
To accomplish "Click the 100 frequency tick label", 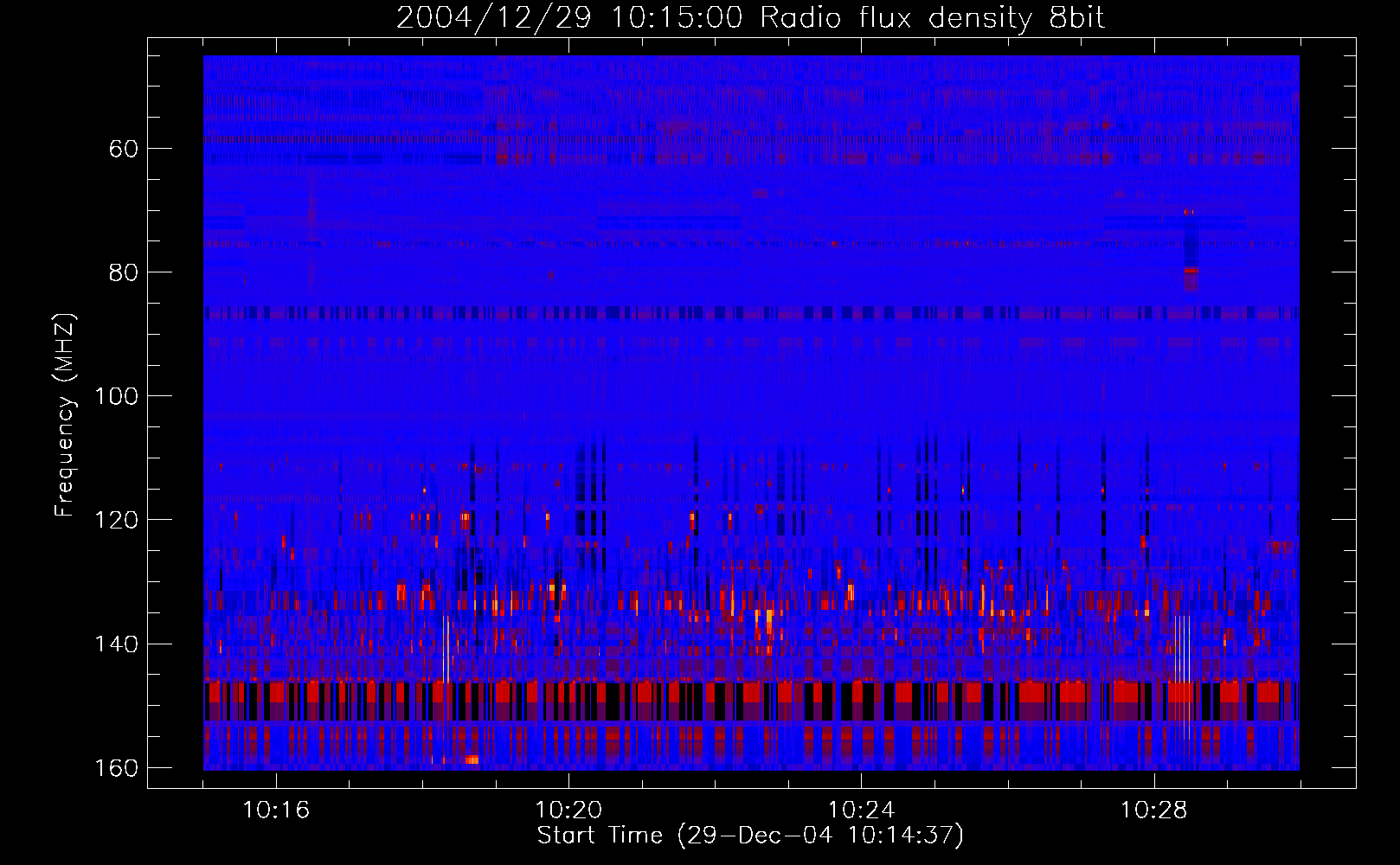I will [x=116, y=396].
